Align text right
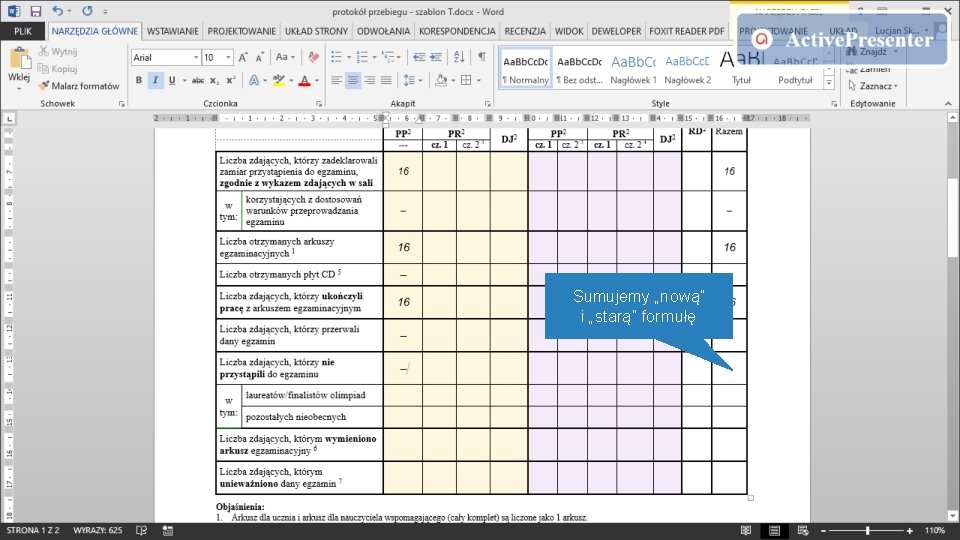This screenshot has width=960, height=540. (x=369, y=80)
